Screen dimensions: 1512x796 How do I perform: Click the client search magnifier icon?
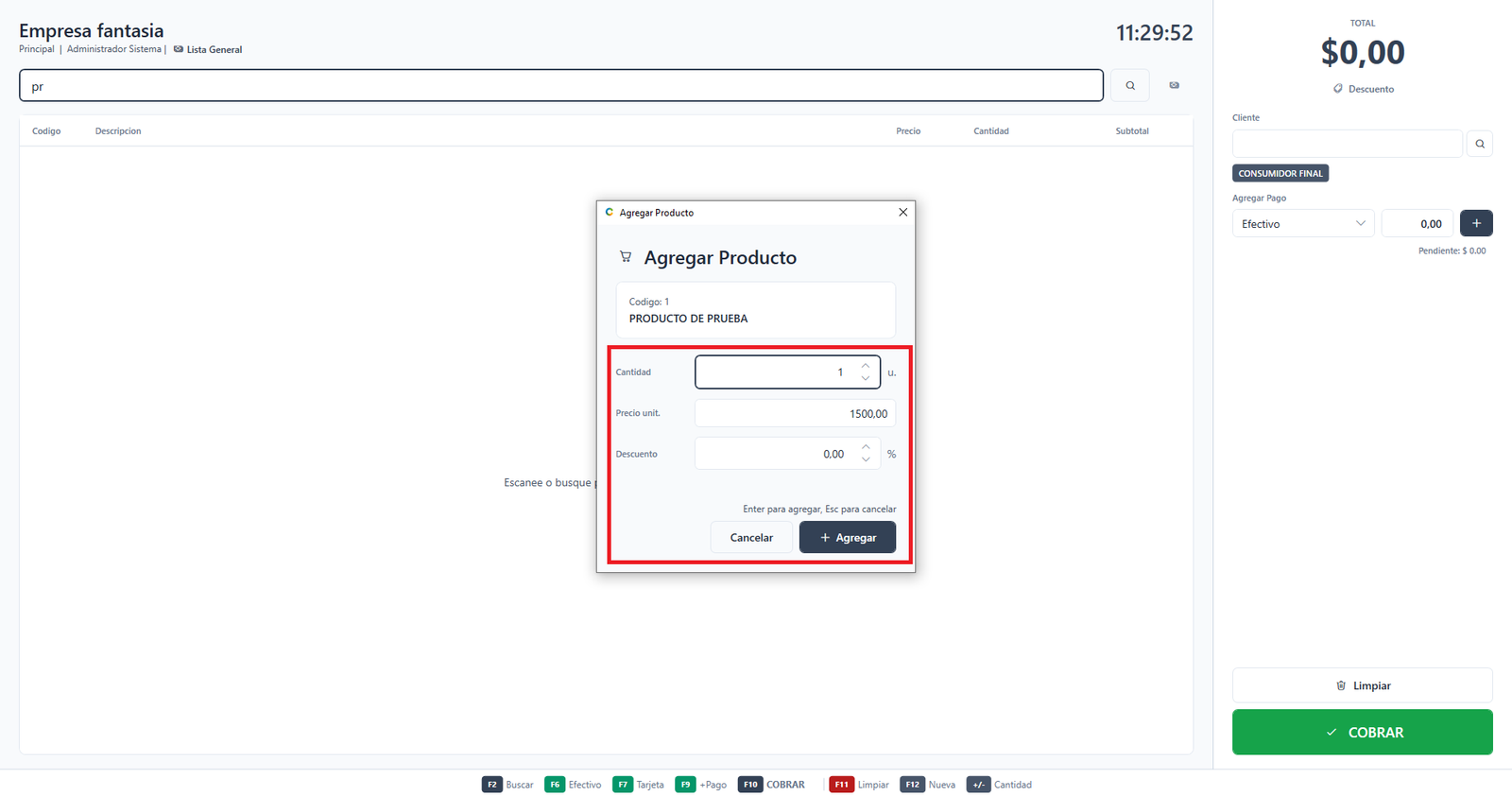1480,144
